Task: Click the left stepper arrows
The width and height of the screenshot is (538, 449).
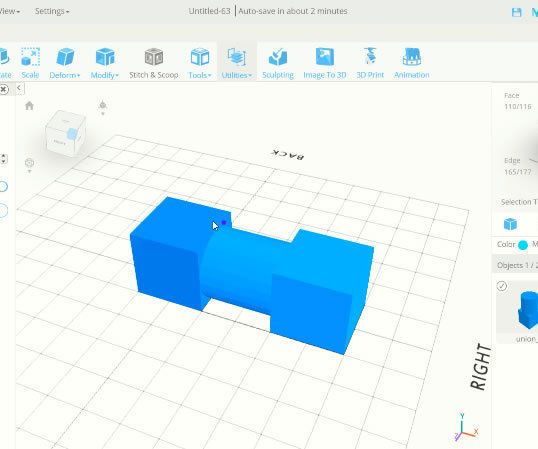Action: point(4,159)
